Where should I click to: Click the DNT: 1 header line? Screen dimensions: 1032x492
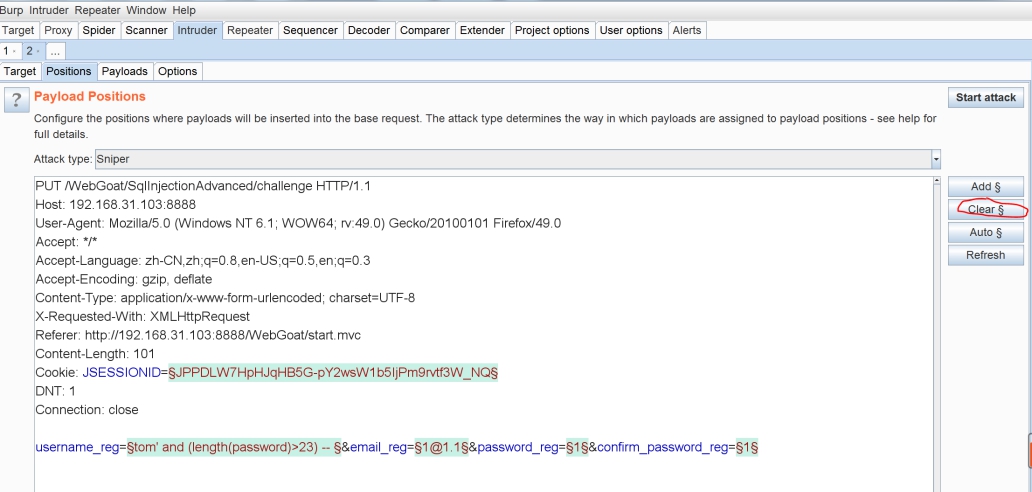tap(55, 391)
